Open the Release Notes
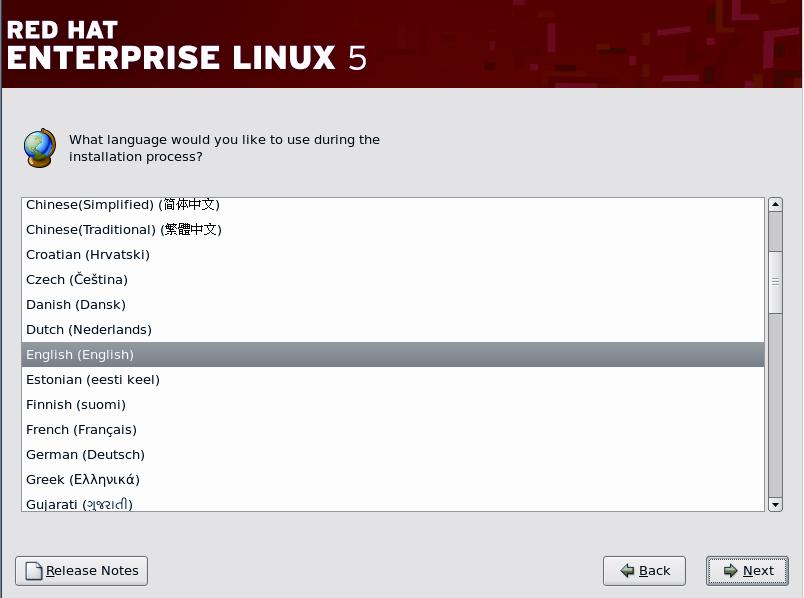804x598 pixels. pos(80,571)
